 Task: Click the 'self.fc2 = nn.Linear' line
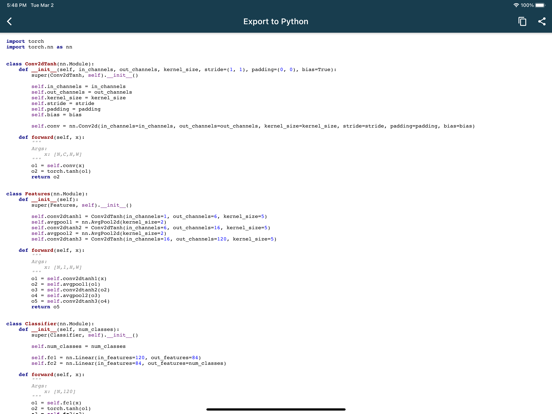tap(129, 363)
